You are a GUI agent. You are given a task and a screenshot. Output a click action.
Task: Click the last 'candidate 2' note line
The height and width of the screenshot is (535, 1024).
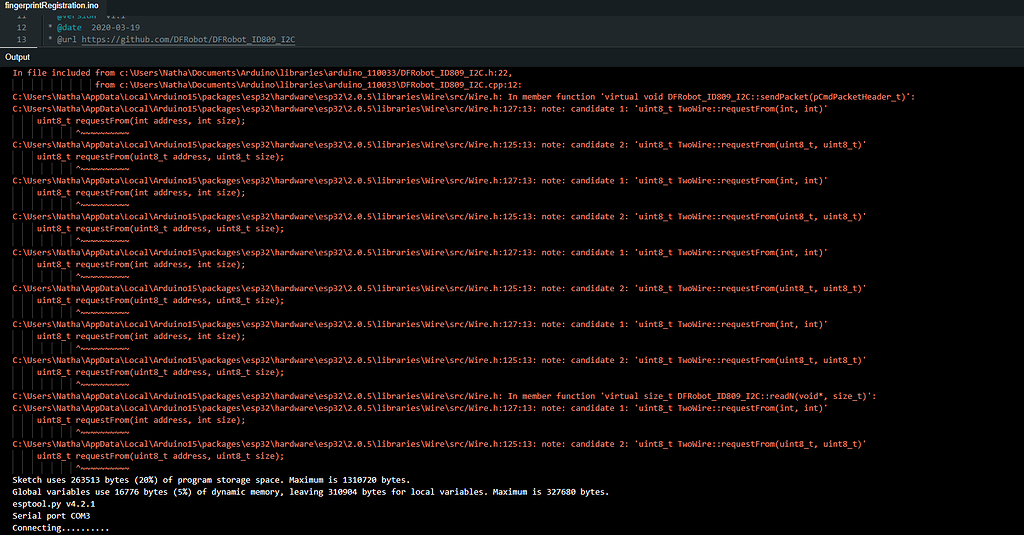(x=439, y=444)
